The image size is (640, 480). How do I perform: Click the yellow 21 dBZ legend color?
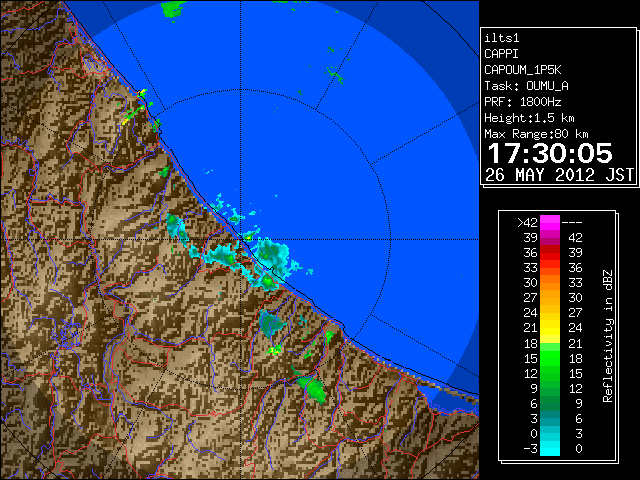tap(550, 328)
